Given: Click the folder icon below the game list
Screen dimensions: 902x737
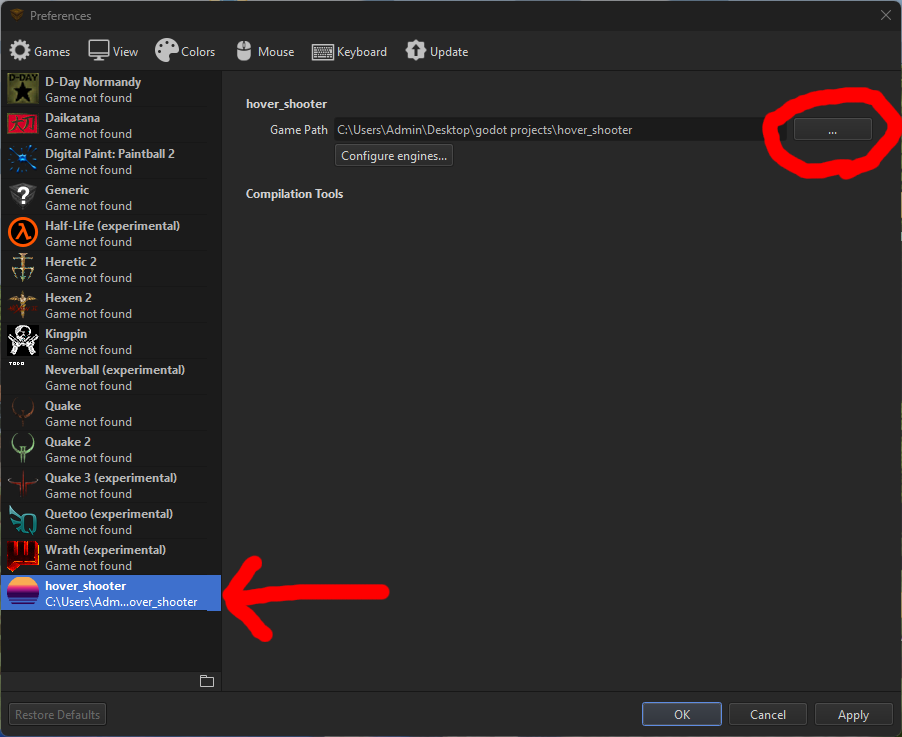Looking at the screenshot, I should pos(207,680).
